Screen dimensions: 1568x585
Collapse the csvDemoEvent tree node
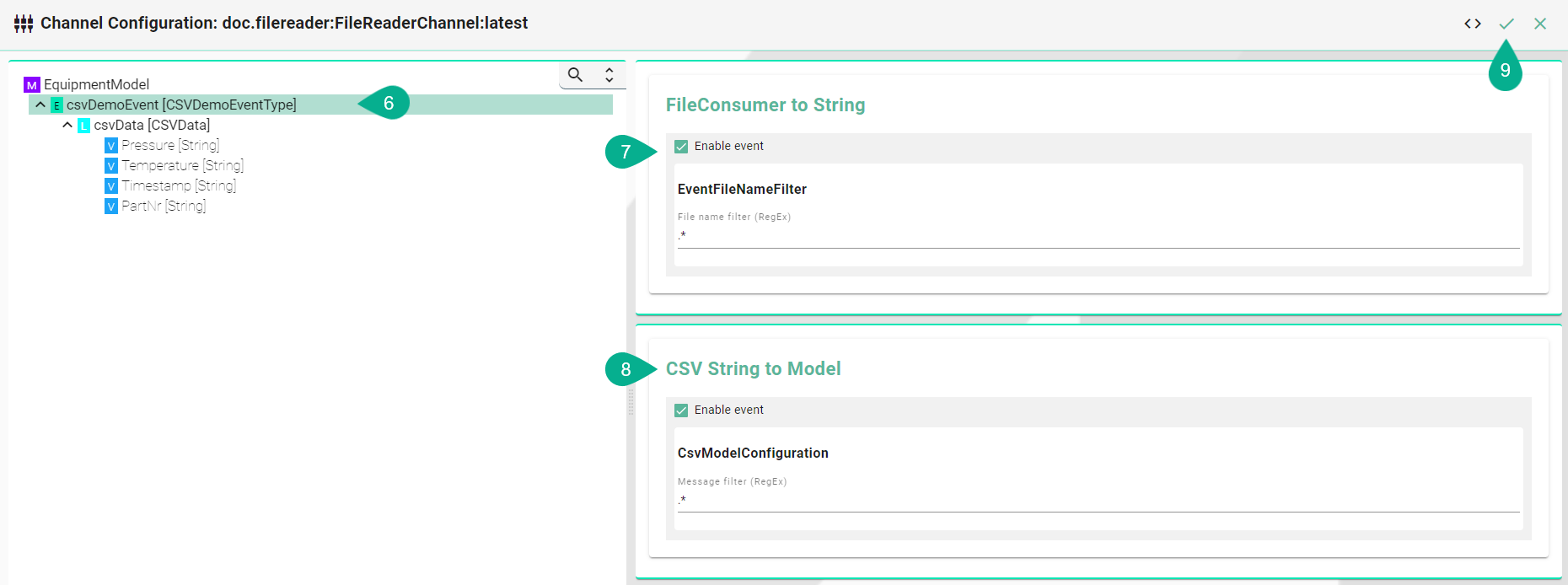[x=40, y=105]
